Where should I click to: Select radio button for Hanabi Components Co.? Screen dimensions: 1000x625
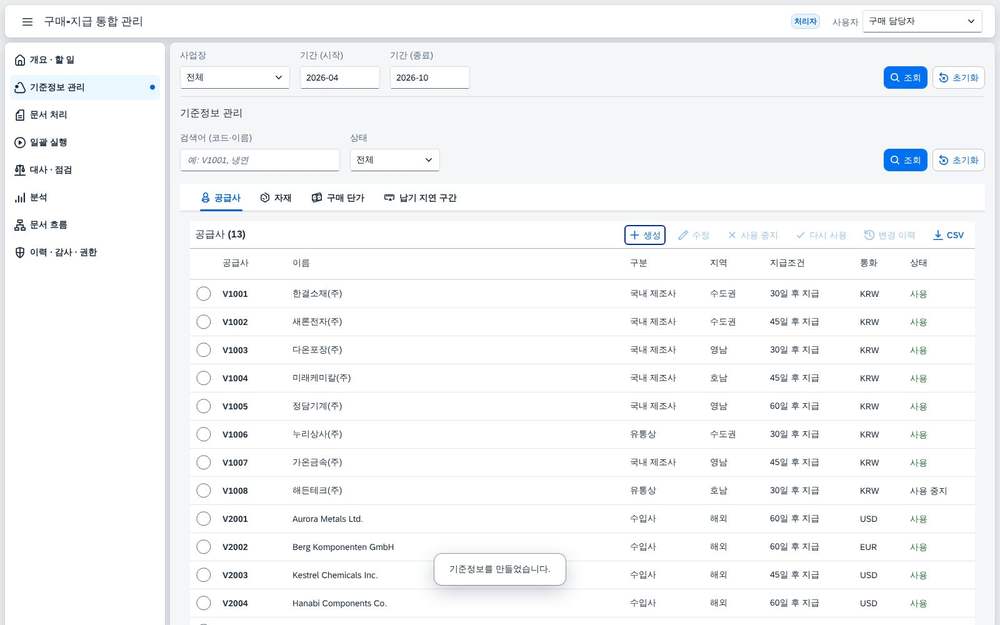pos(203,603)
